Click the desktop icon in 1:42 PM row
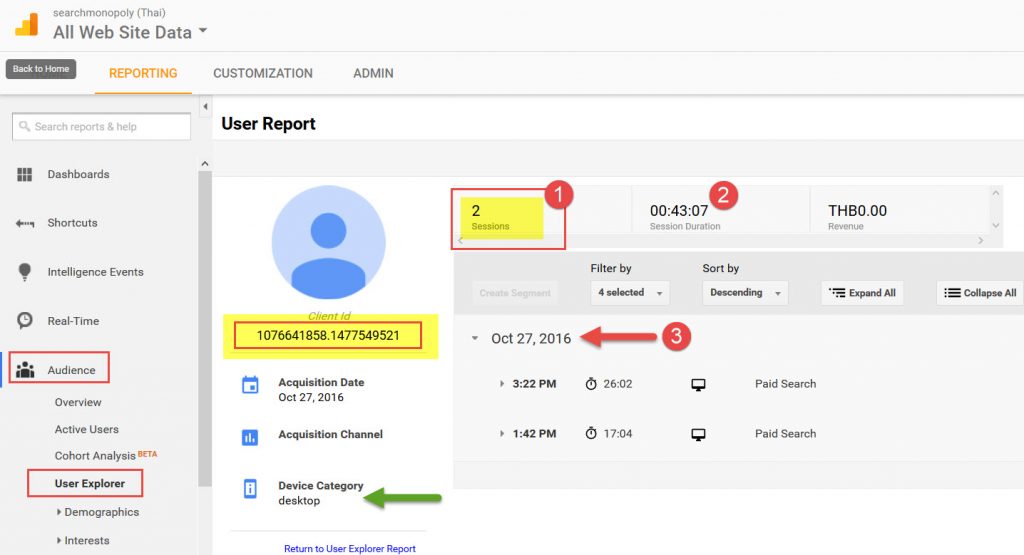 coord(698,434)
